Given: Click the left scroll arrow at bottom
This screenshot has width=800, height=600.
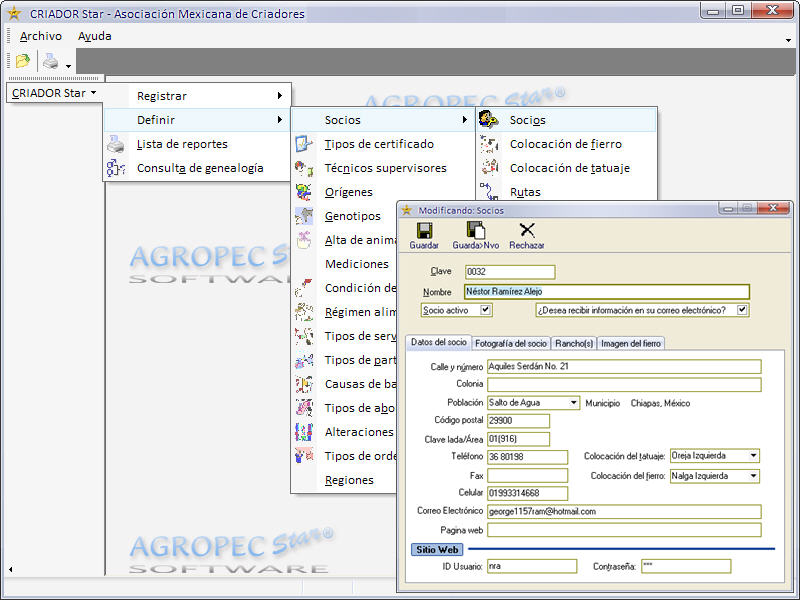Looking at the screenshot, I should pos(10,569).
